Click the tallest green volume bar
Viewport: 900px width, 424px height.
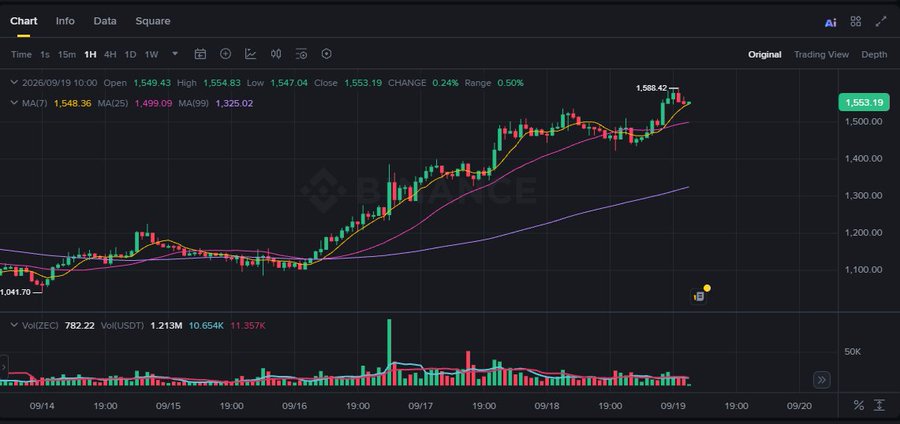(389, 352)
